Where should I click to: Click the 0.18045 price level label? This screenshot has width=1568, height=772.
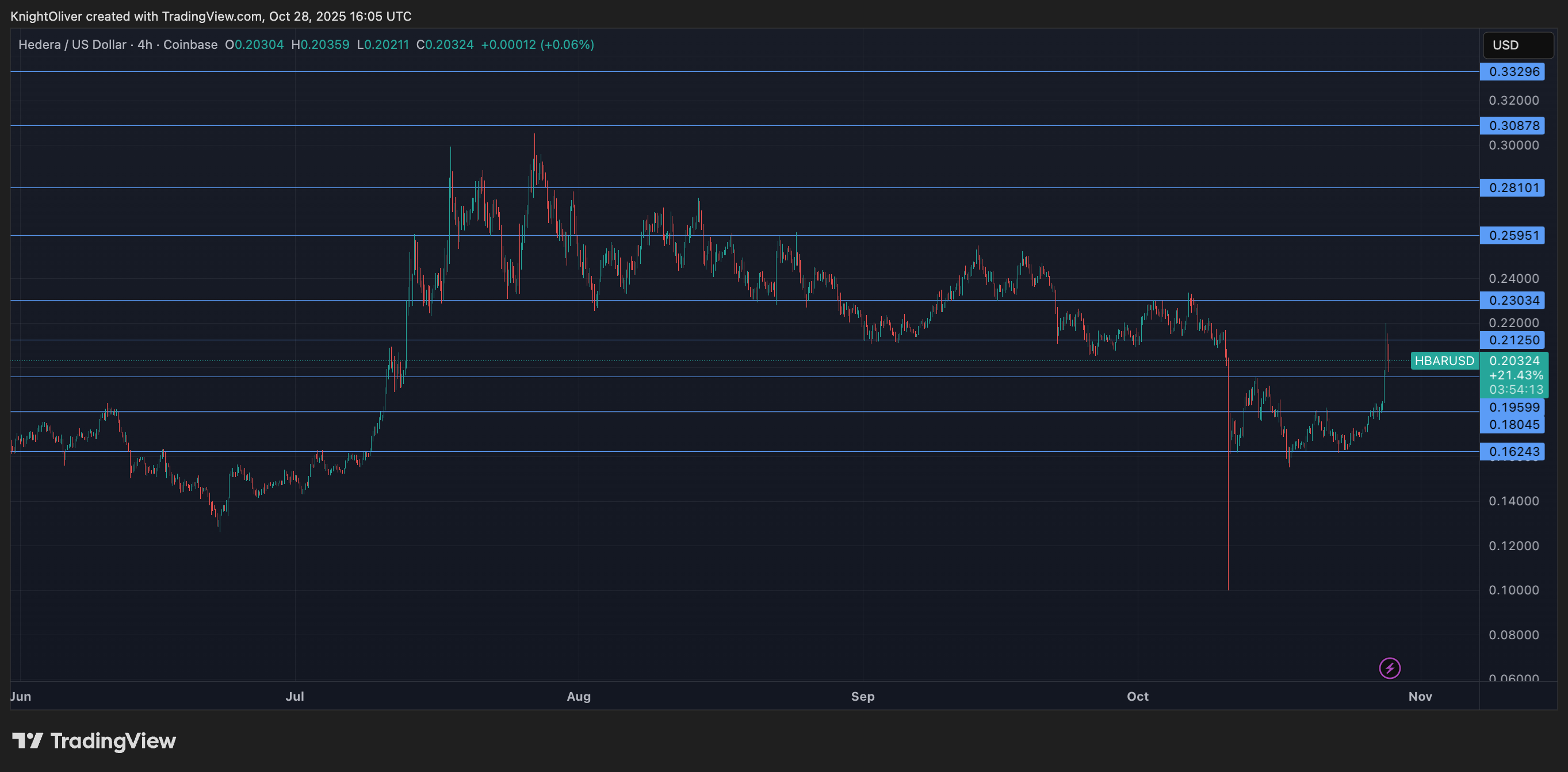[1513, 425]
